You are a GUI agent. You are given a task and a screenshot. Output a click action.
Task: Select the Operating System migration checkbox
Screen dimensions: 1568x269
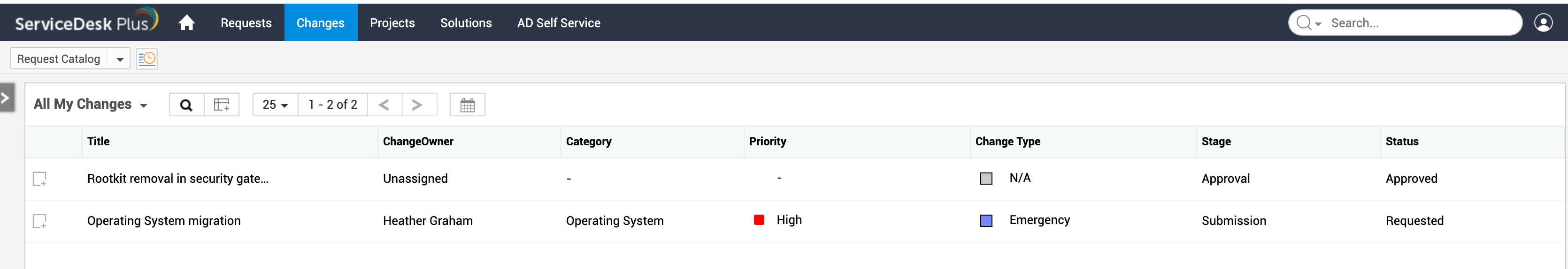(39, 221)
